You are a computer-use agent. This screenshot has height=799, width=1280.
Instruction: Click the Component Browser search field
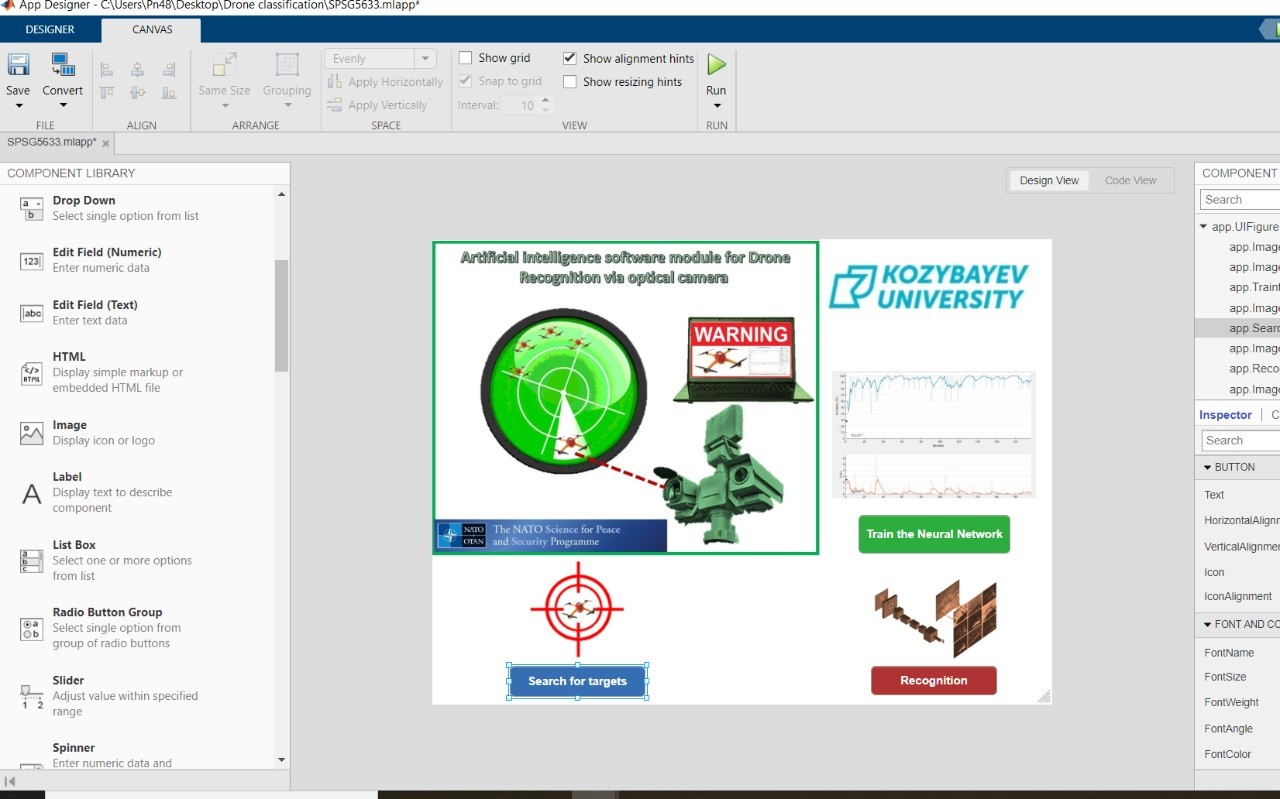(1240, 200)
